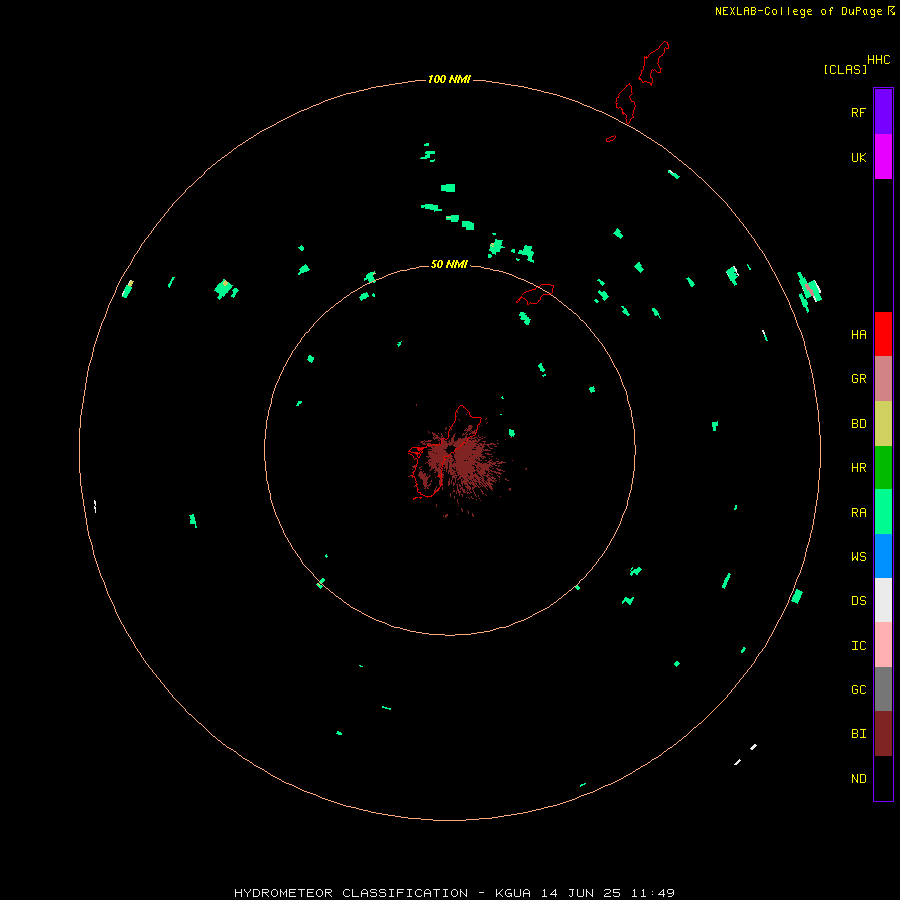The width and height of the screenshot is (900, 900).
Task: Click the HA red legend swatch
Action: pyautogui.click(x=883, y=334)
